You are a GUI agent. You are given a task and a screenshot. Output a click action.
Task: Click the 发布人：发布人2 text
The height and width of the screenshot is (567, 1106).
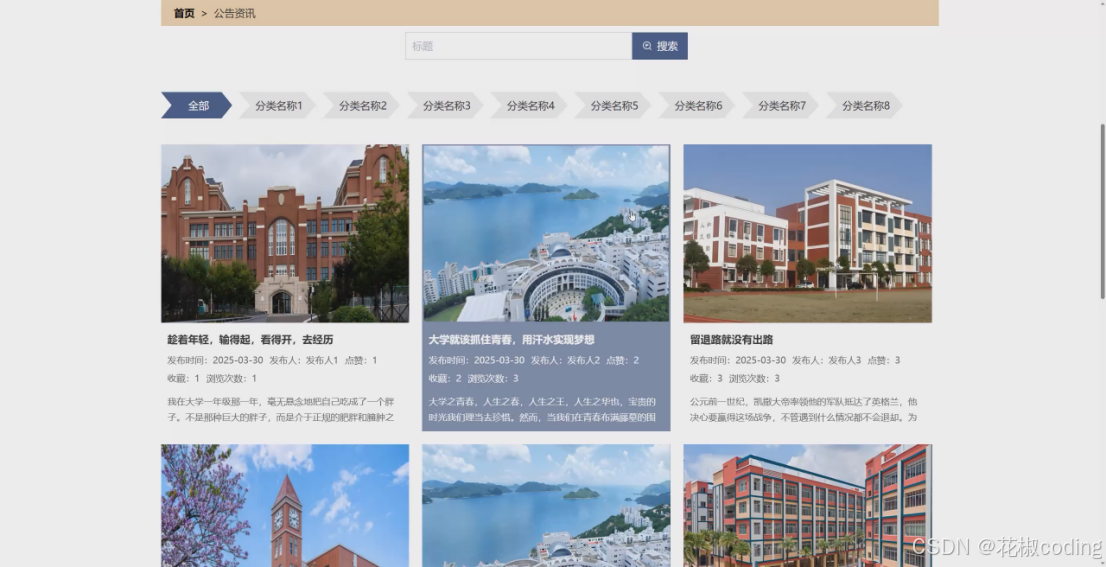(x=565, y=360)
